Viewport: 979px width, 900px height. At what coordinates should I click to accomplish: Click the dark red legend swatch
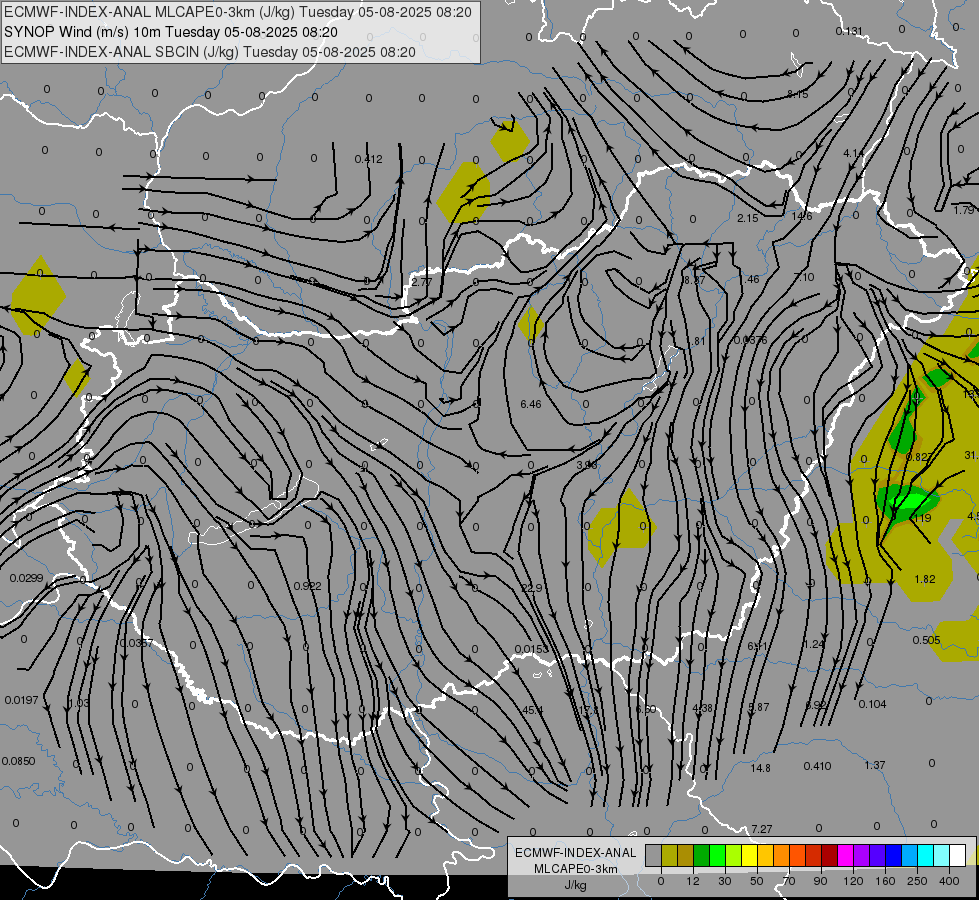pos(829,856)
